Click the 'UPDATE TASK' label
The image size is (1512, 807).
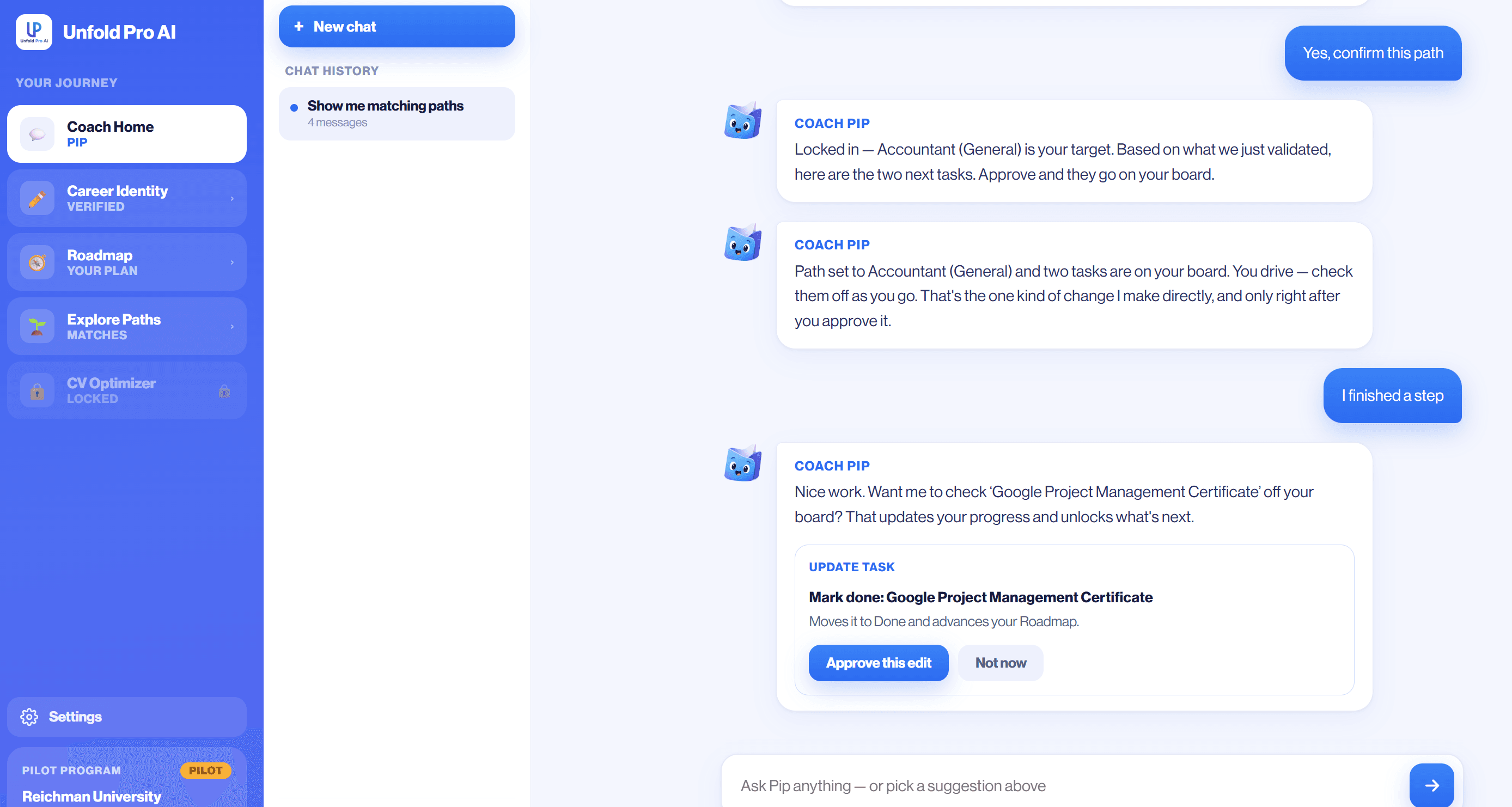(852, 567)
